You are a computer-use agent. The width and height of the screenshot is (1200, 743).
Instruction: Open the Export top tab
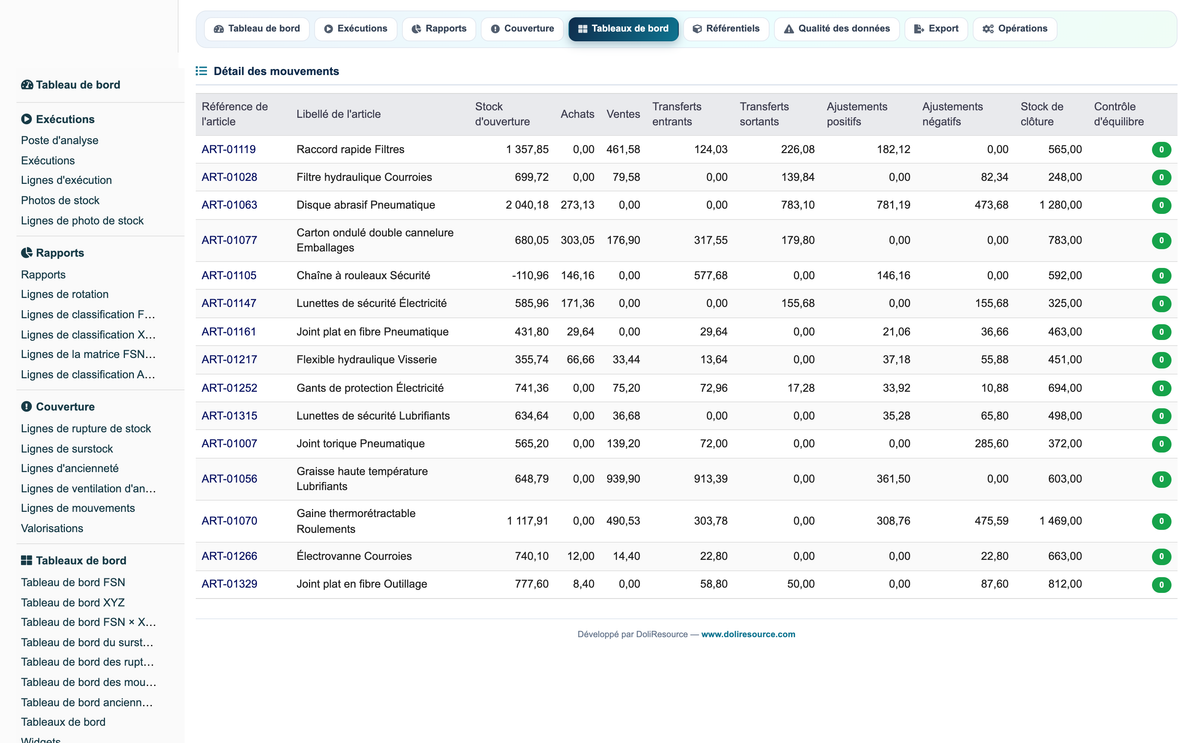tap(936, 29)
